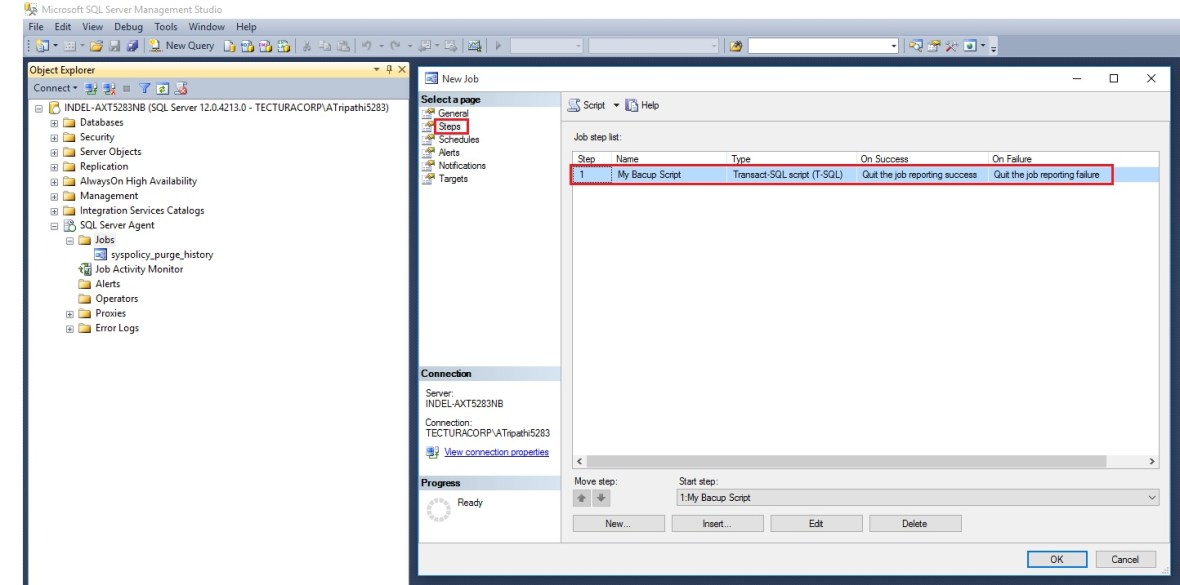Viewport: 1180px width, 585px height.
Task: Click View connection properties link
Action: 496,452
